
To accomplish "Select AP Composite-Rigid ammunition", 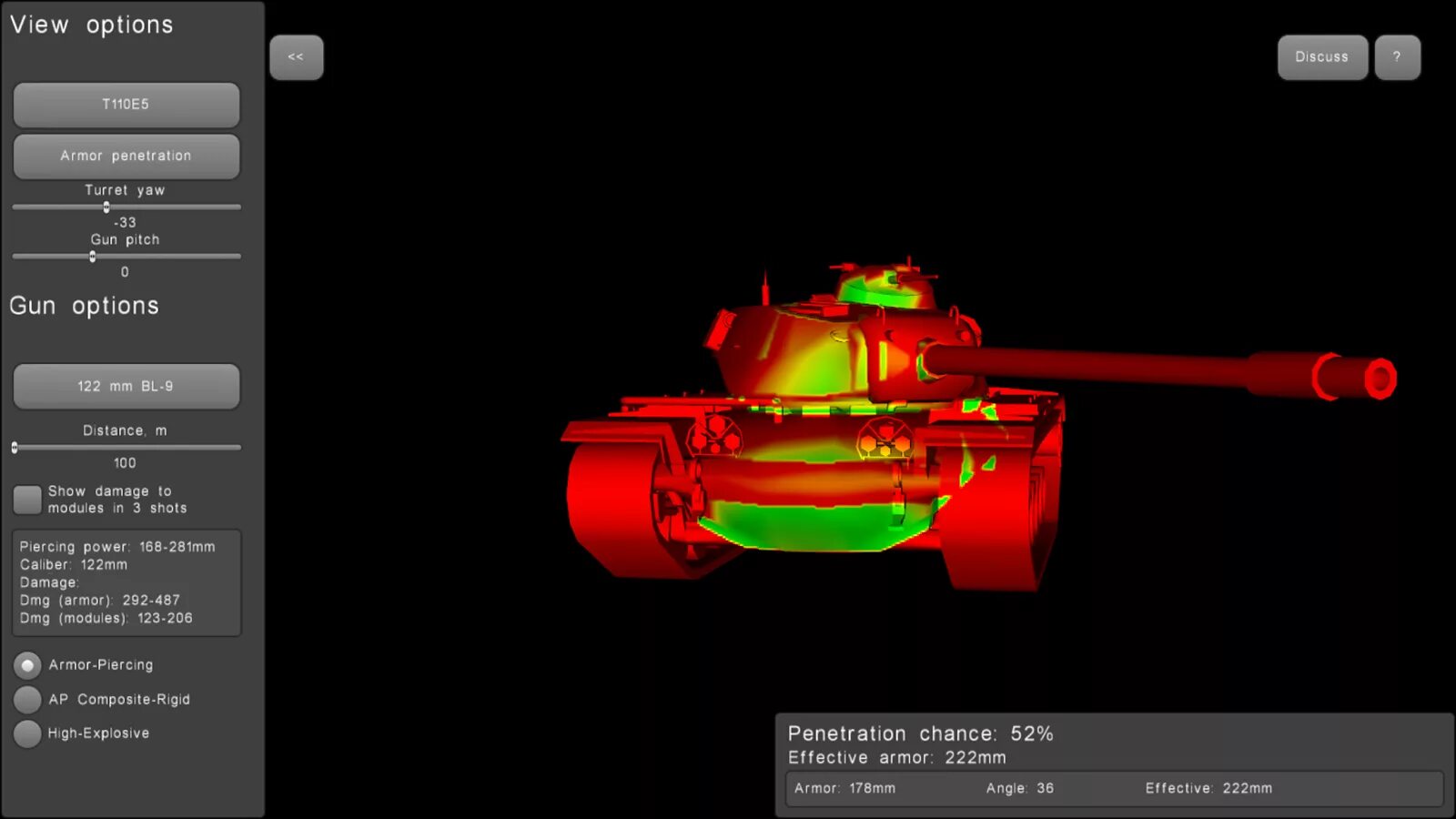I will coord(27,700).
